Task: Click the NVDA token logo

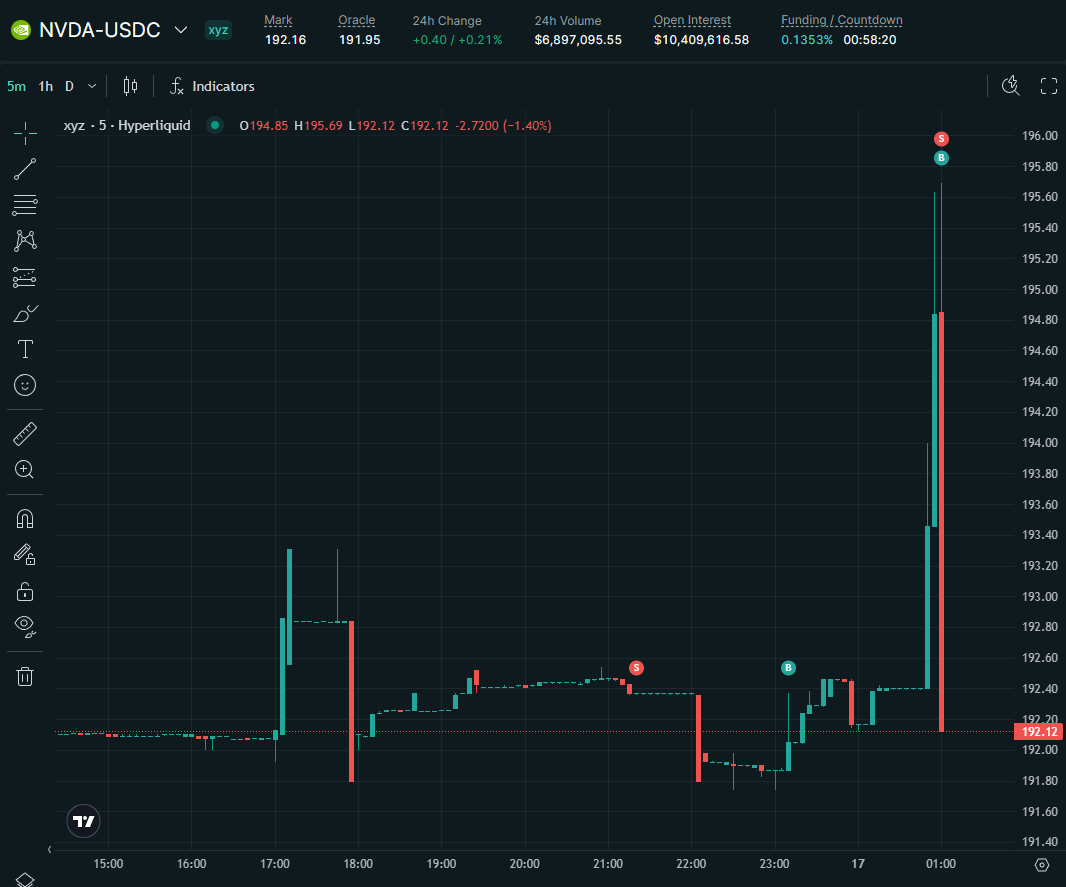Action: (x=21, y=30)
